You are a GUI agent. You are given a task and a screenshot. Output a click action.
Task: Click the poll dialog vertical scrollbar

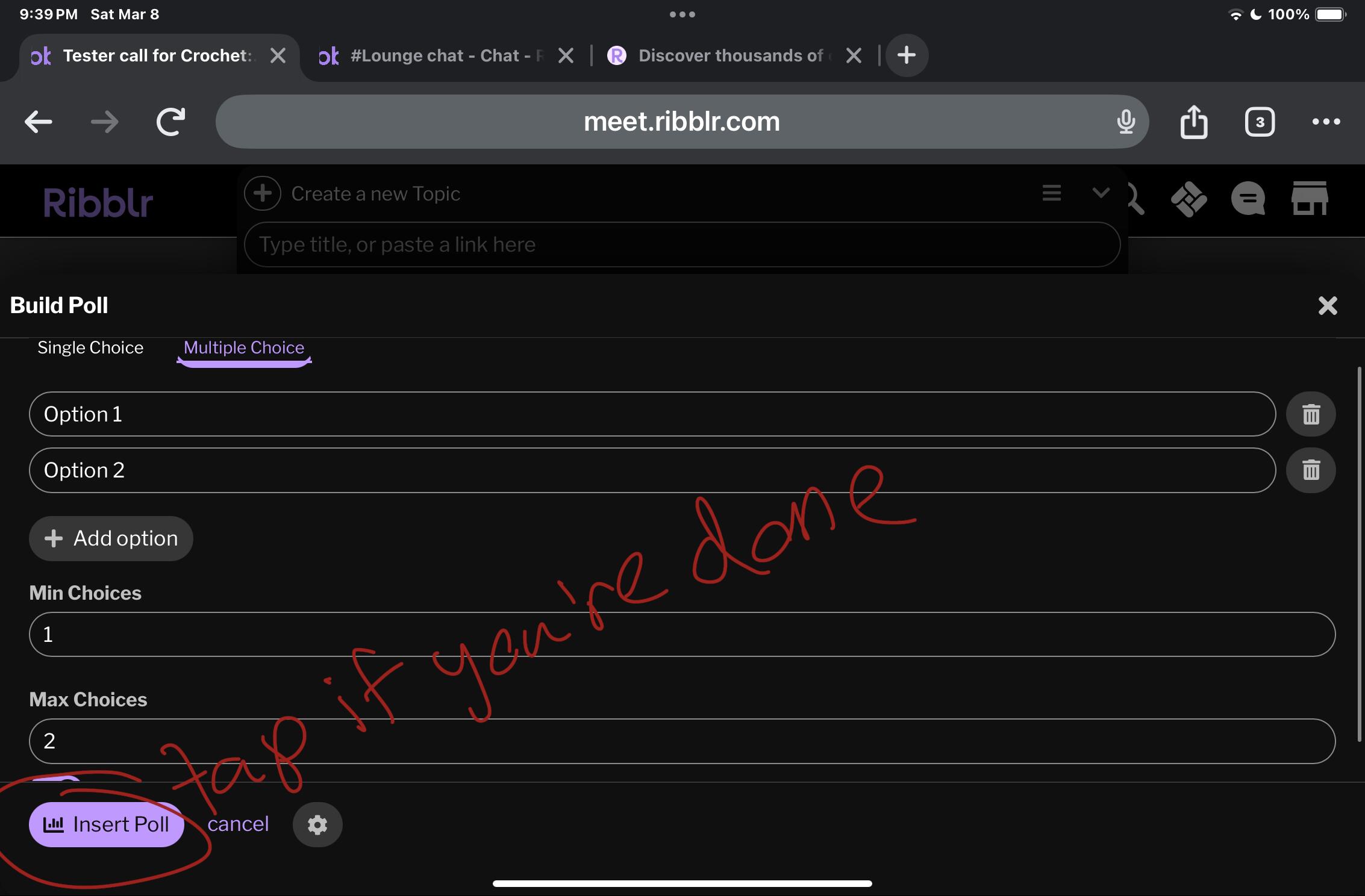coord(1360,554)
